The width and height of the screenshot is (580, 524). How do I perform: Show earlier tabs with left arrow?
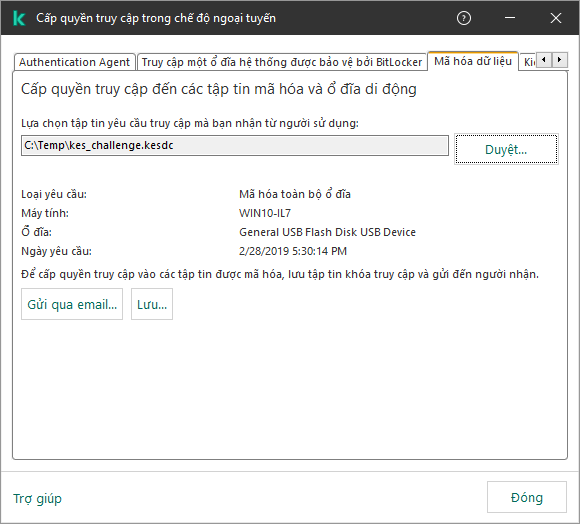[544, 60]
